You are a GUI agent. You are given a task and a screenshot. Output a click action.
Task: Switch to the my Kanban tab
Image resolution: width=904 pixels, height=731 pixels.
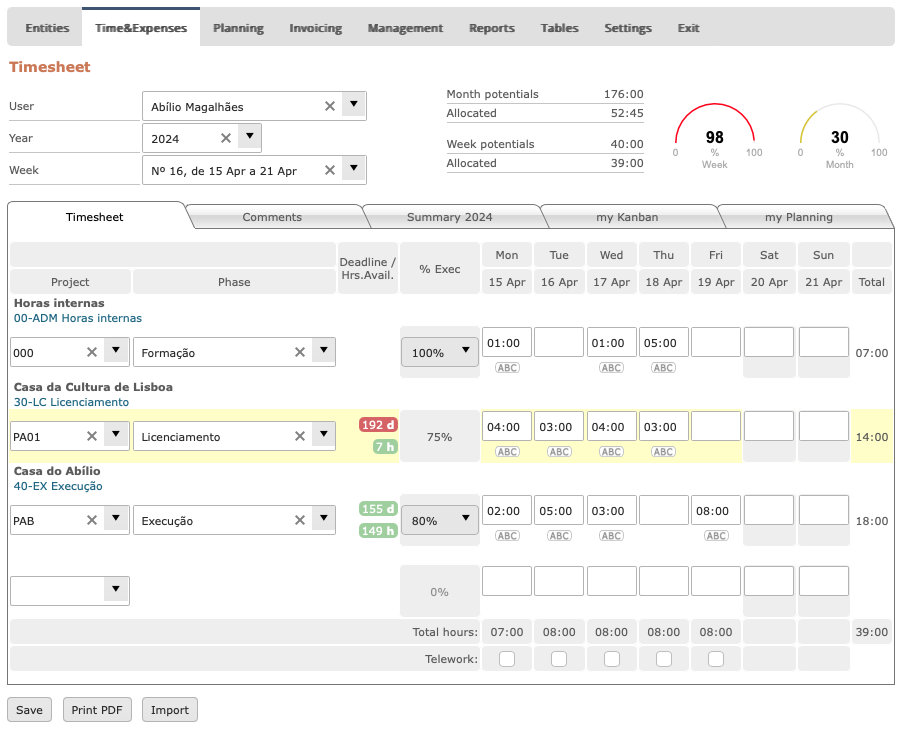pos(627,217)
